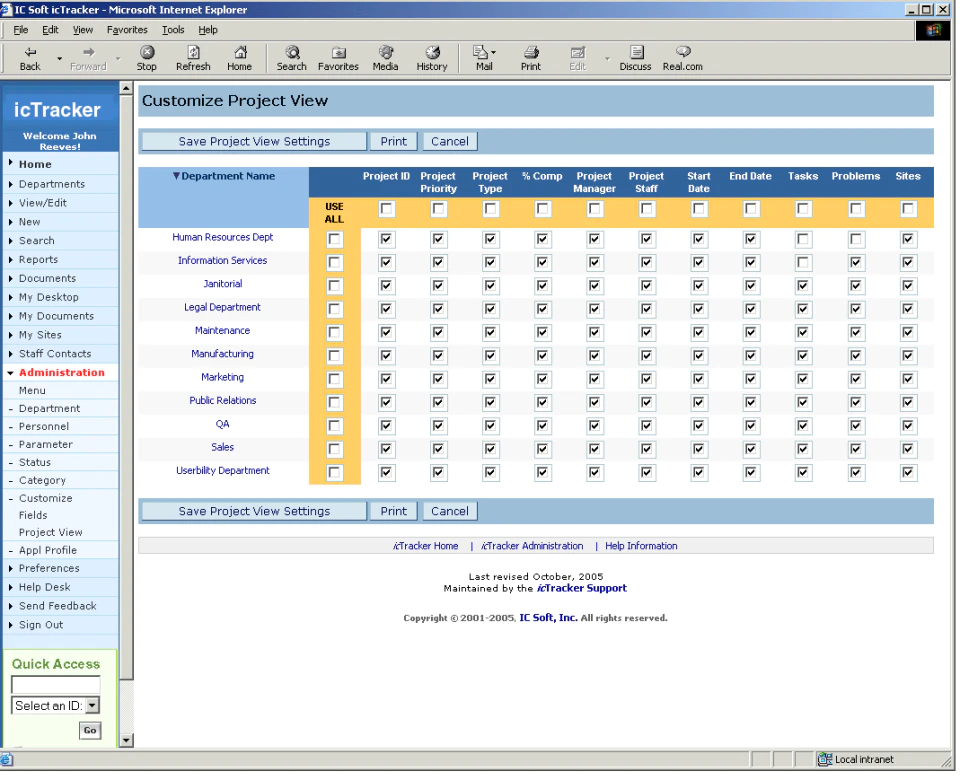This screenshot has width=960, height=780.
Task: Uncheck End Date for Marketing row
Action: pos(751,380)
